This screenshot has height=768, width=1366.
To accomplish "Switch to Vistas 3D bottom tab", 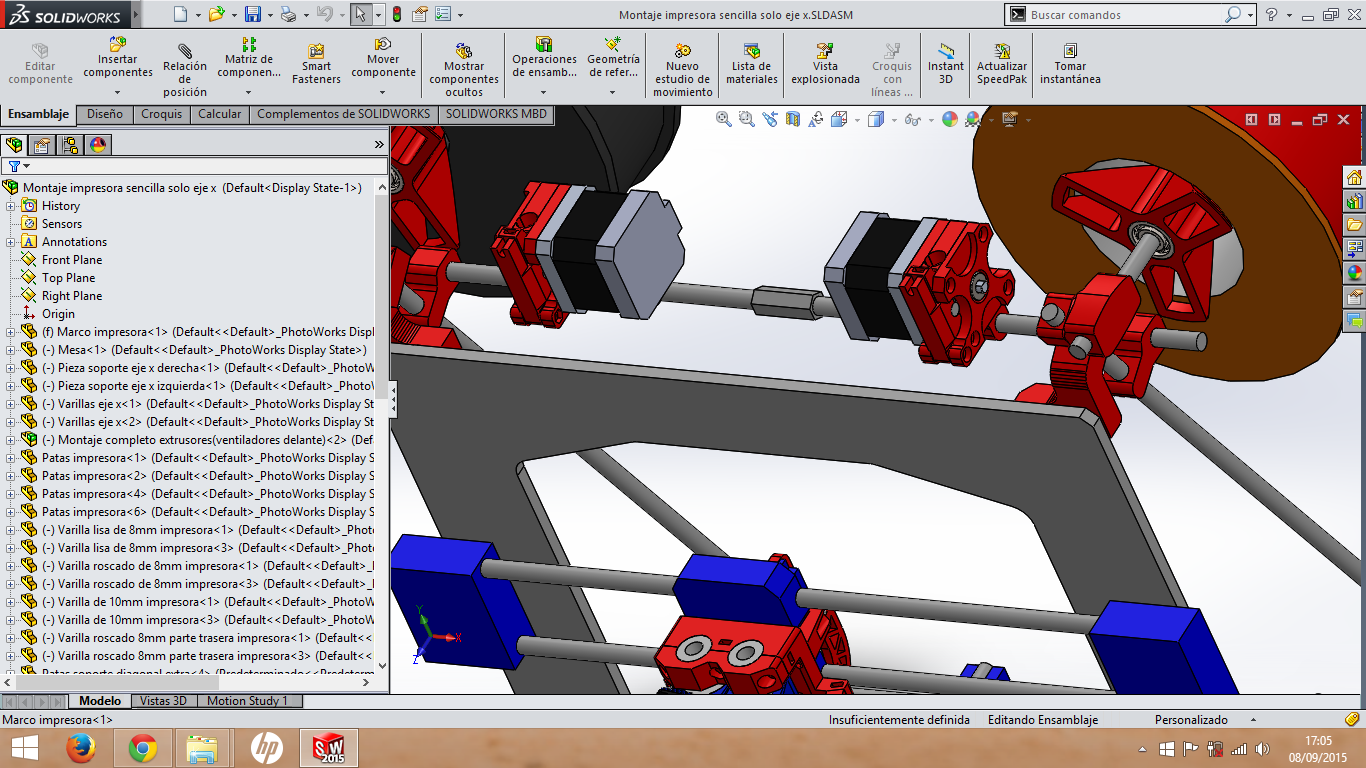I will pos(164,701).
